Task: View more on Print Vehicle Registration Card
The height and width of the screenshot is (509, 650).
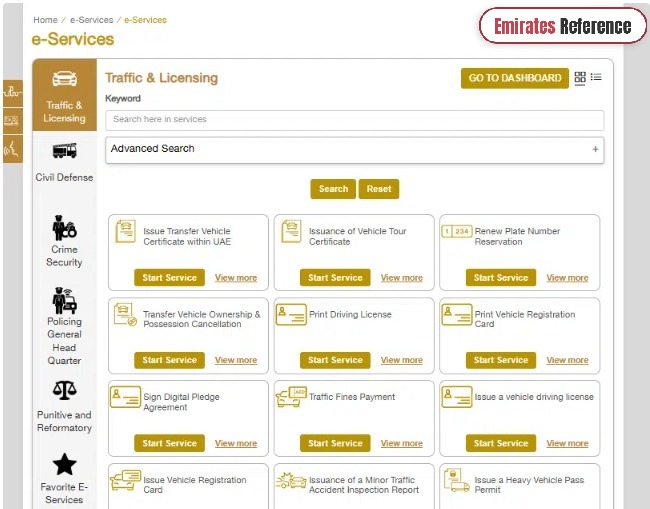Action: coord(568,360)
